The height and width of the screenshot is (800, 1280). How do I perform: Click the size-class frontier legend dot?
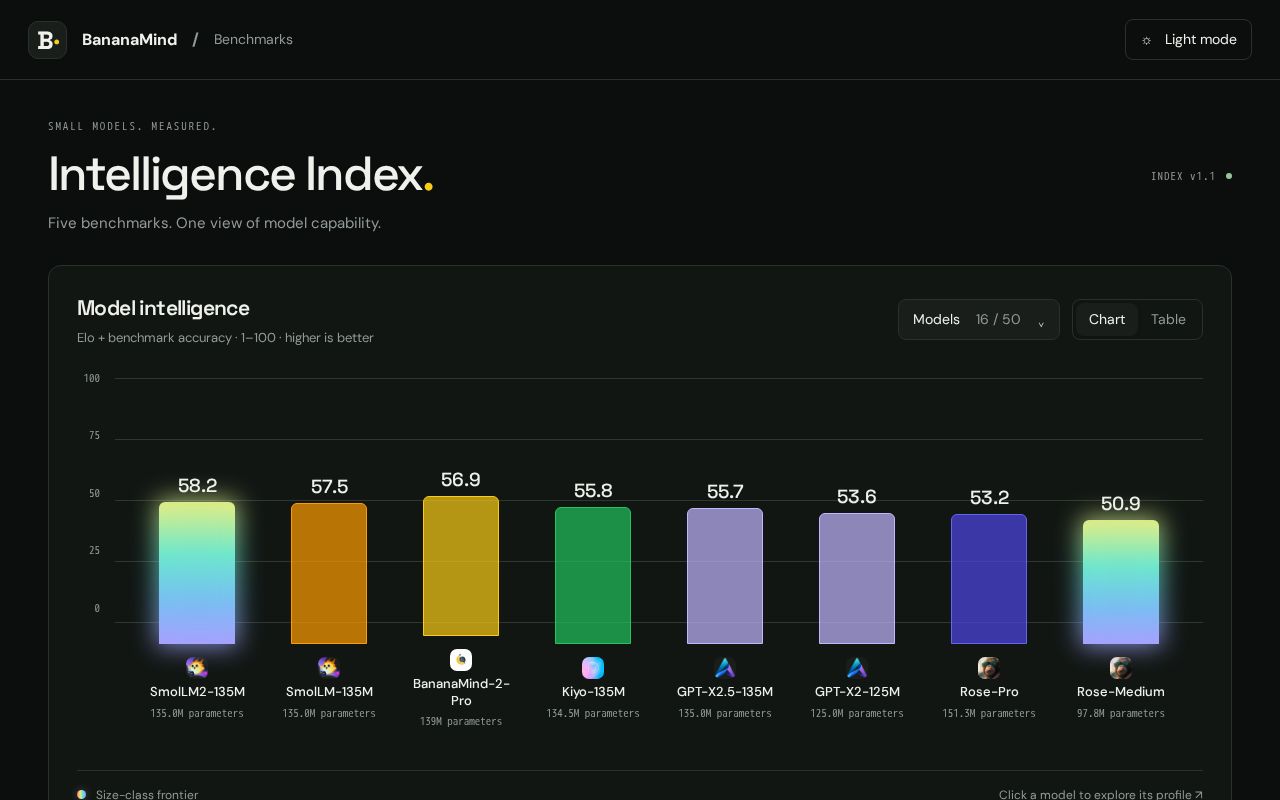pos(82,795)
